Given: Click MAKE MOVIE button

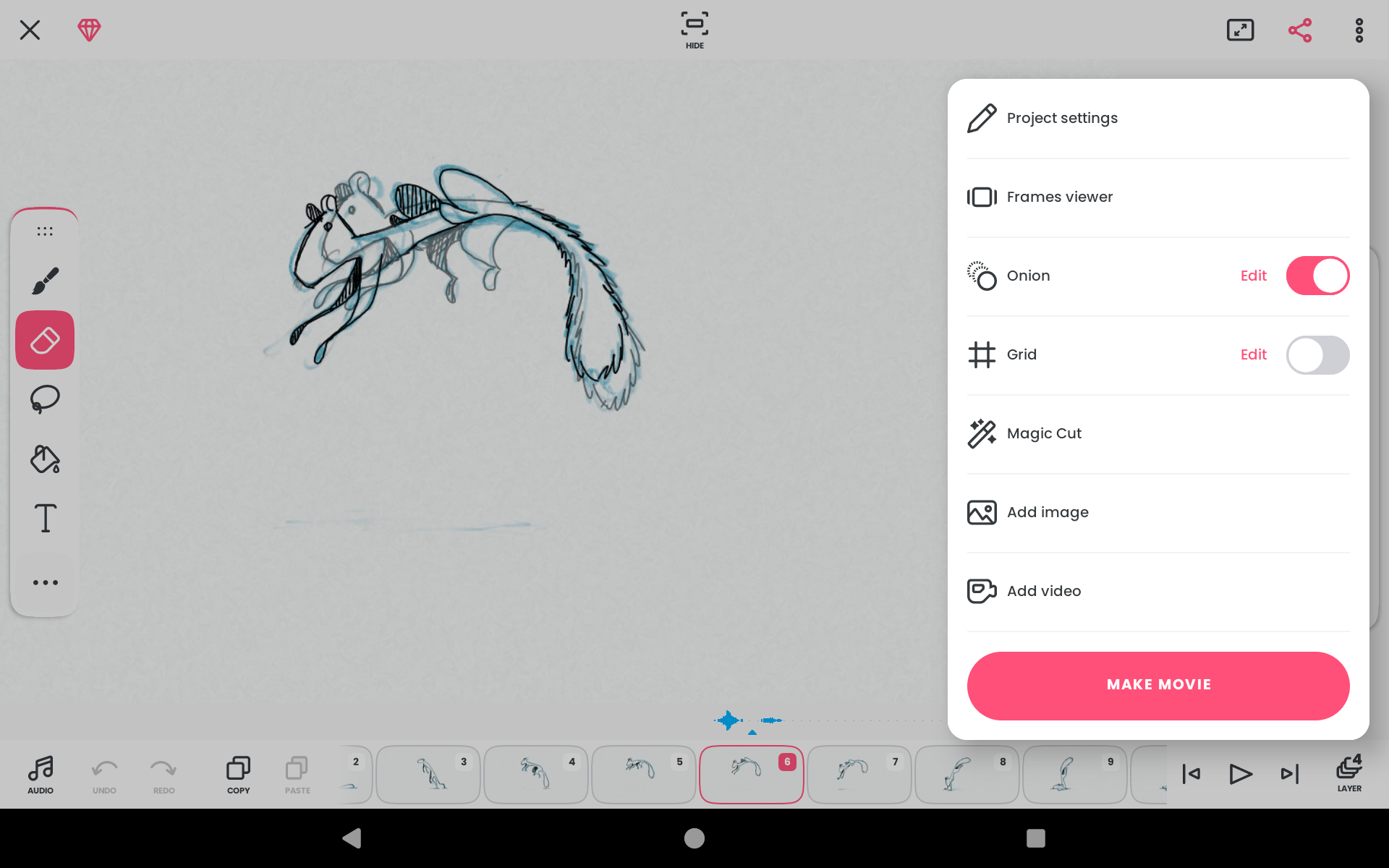Looking at the screenshot, I should 1157,684.
